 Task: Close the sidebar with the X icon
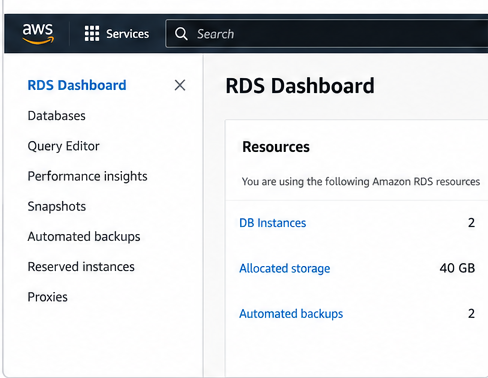(x=180, y=85)
